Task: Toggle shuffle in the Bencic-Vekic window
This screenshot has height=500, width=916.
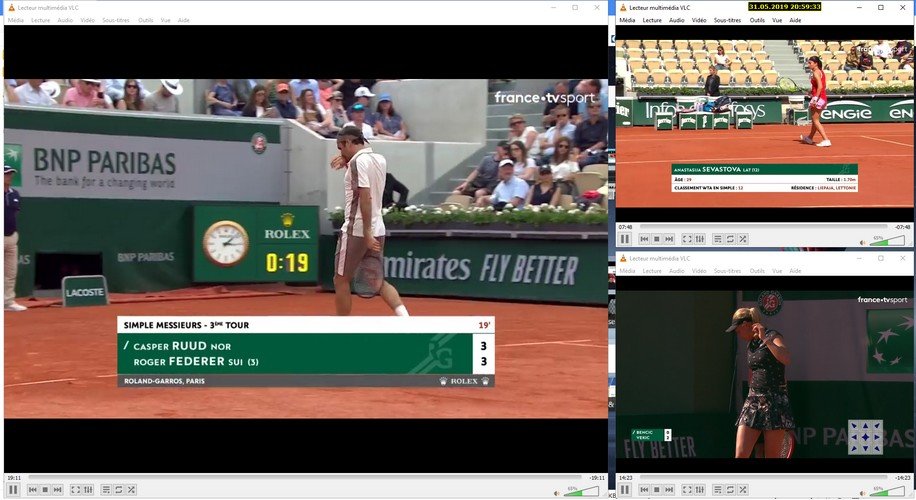Action: click(x=742, y=489)
